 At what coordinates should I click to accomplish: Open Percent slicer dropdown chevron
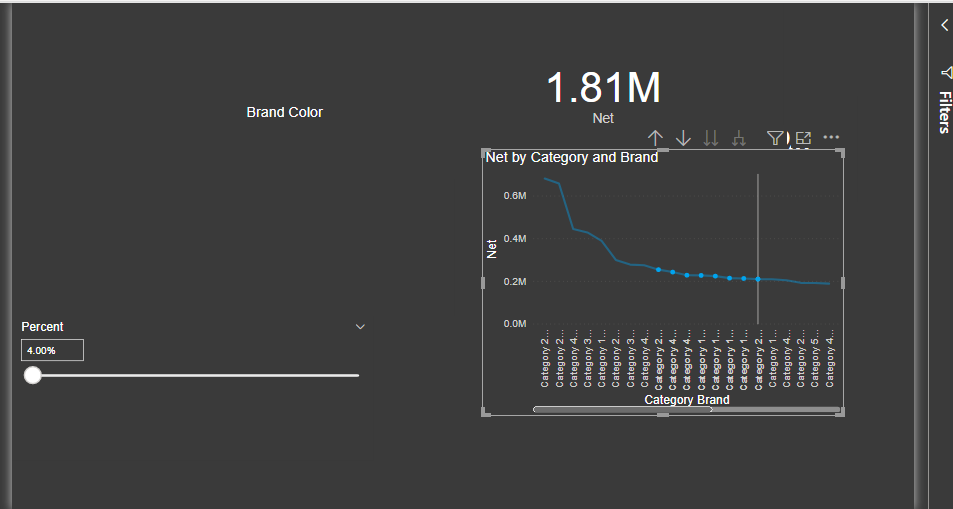click(360, 327)
